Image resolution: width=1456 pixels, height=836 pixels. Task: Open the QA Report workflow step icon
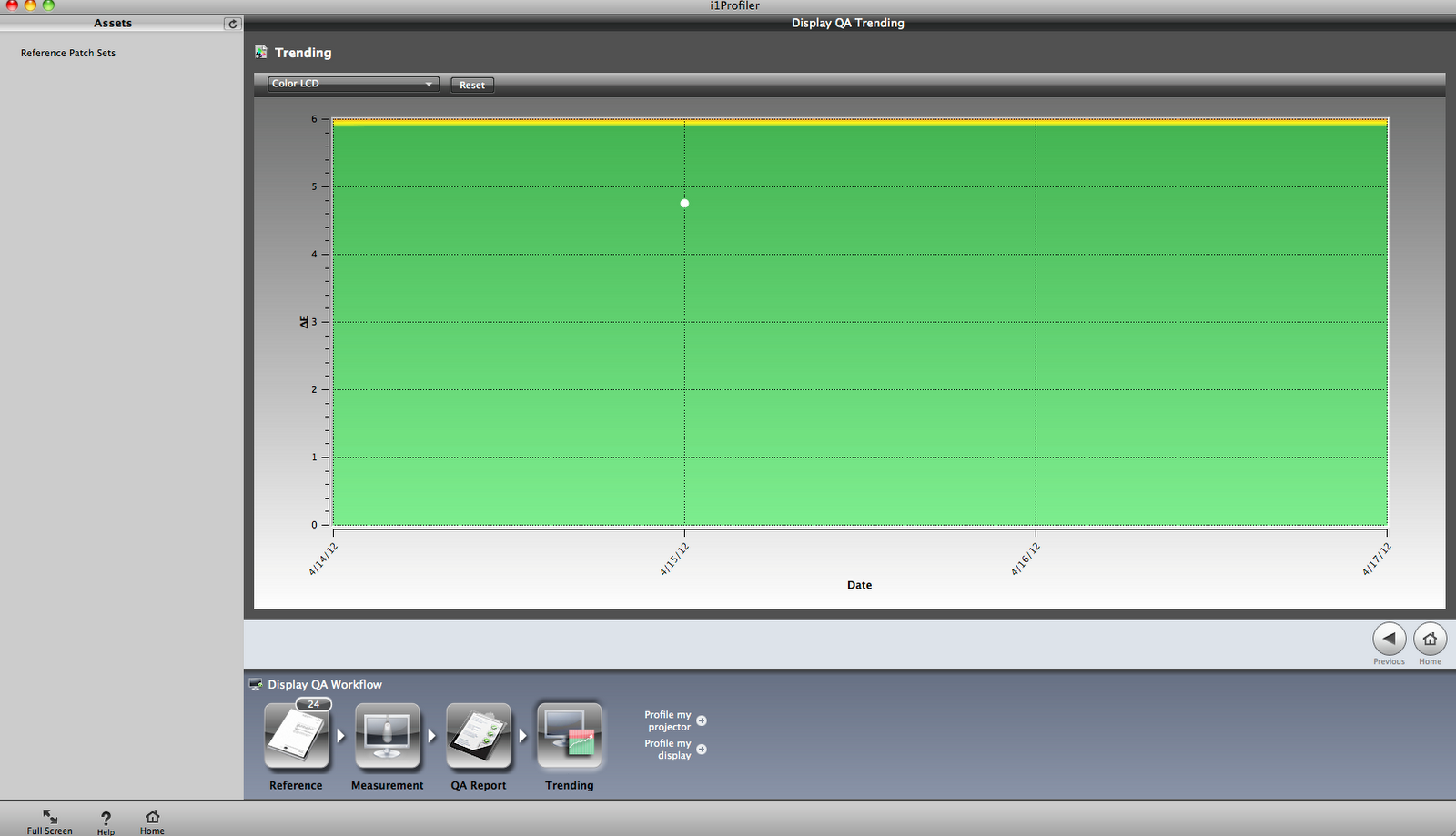pos(479,736)
